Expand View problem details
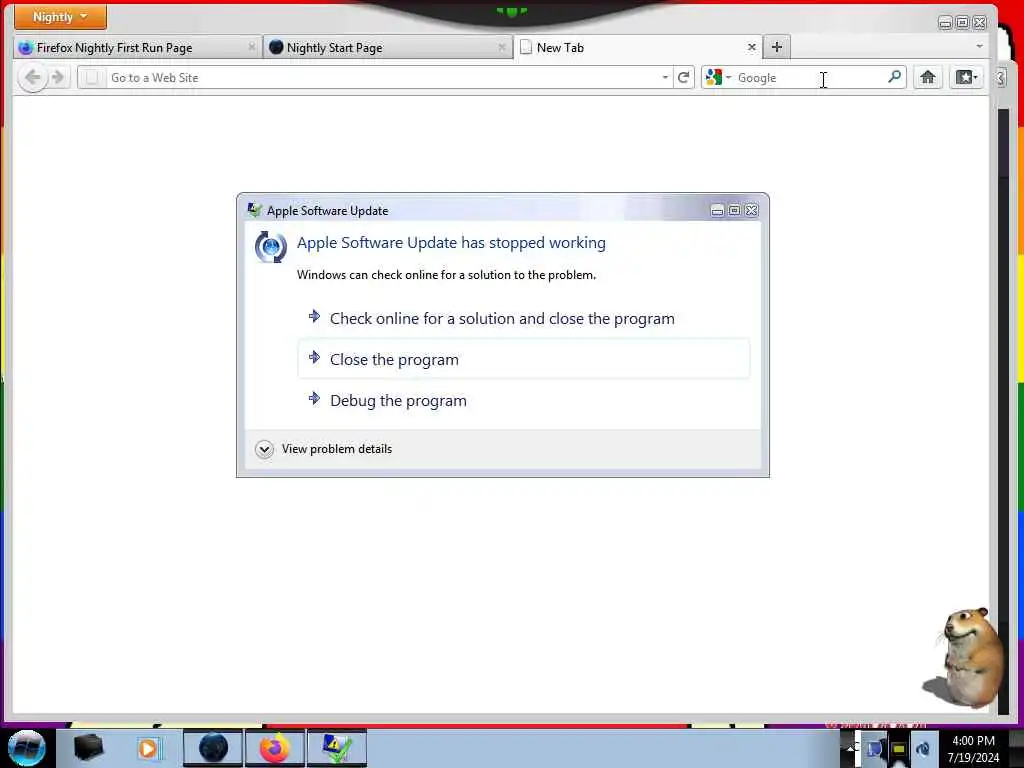The image size is (1024, 768). 324,449
